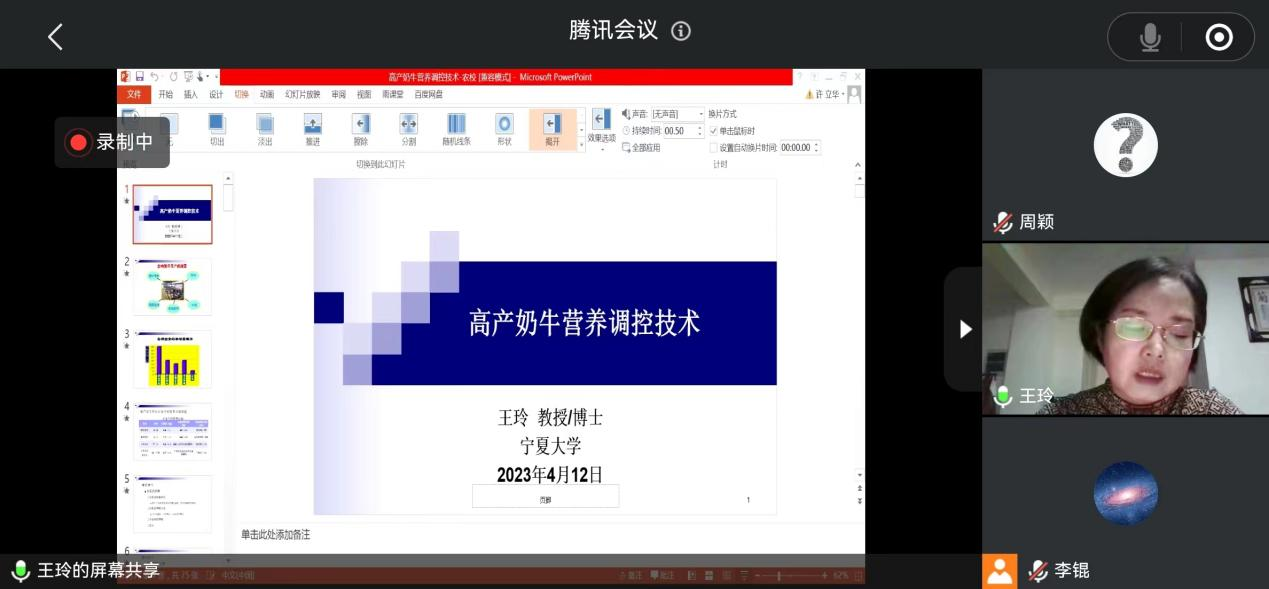Select the 形状 transition effect
1269x589 pixels.
pyautogui.click(x=504, y=130)
